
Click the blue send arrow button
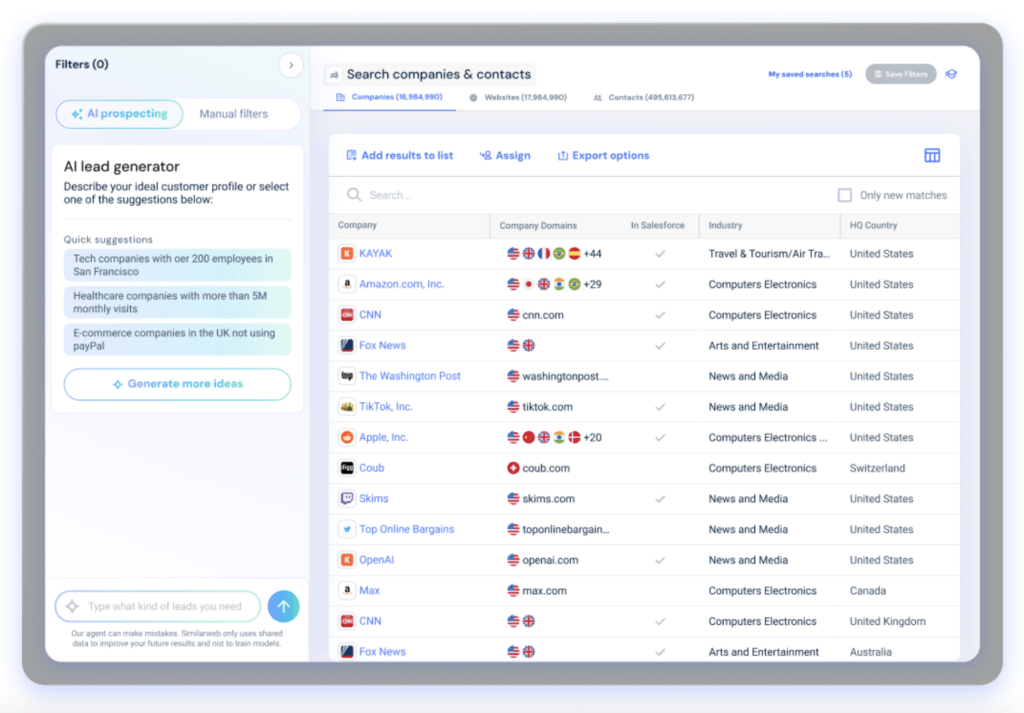point(284,606)
